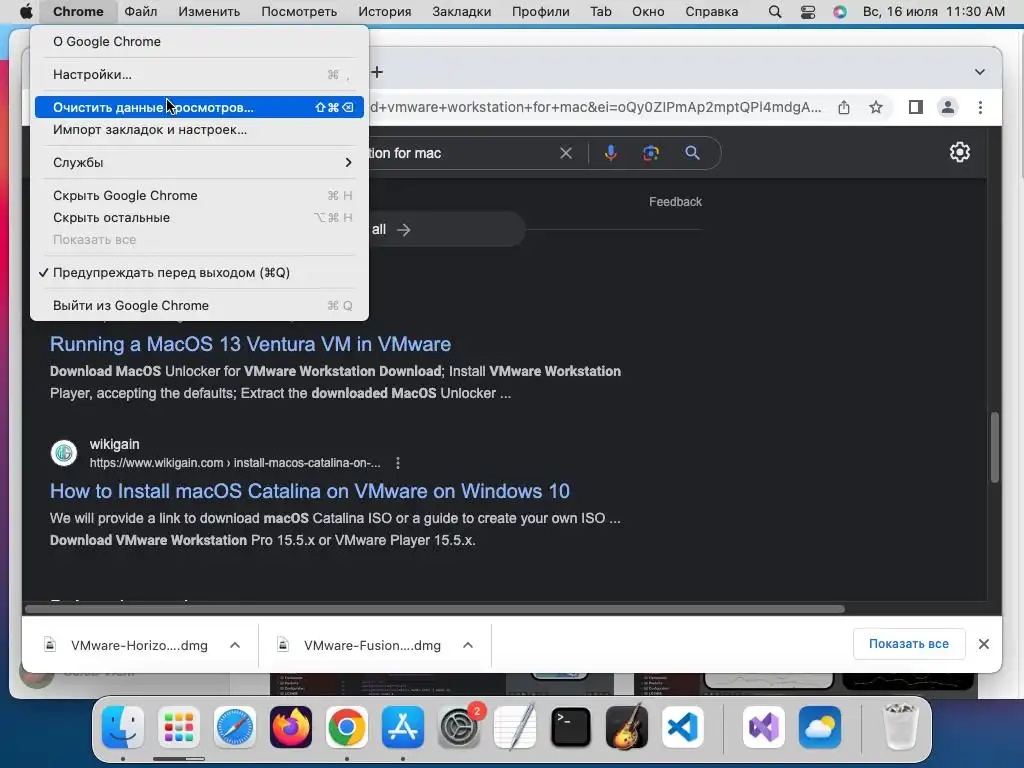Select 'Скрыть остальные' menu item
This screenshot has height=768, width=1024.
coord(197,217)
